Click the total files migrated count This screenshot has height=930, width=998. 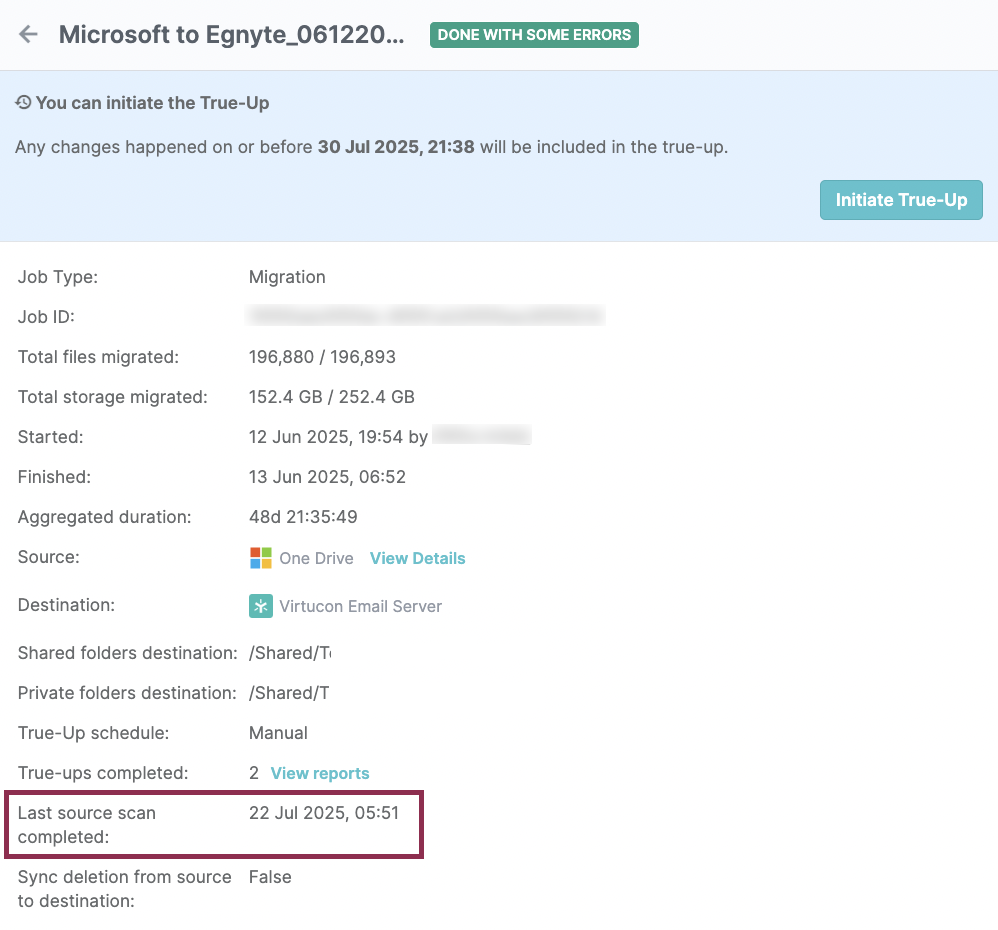coord(322,357)
